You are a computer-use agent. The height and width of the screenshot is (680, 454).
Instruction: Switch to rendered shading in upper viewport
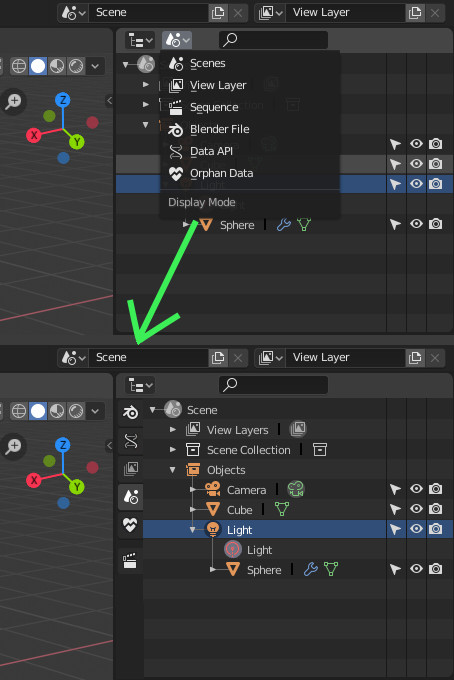click(x=76, y=66)
